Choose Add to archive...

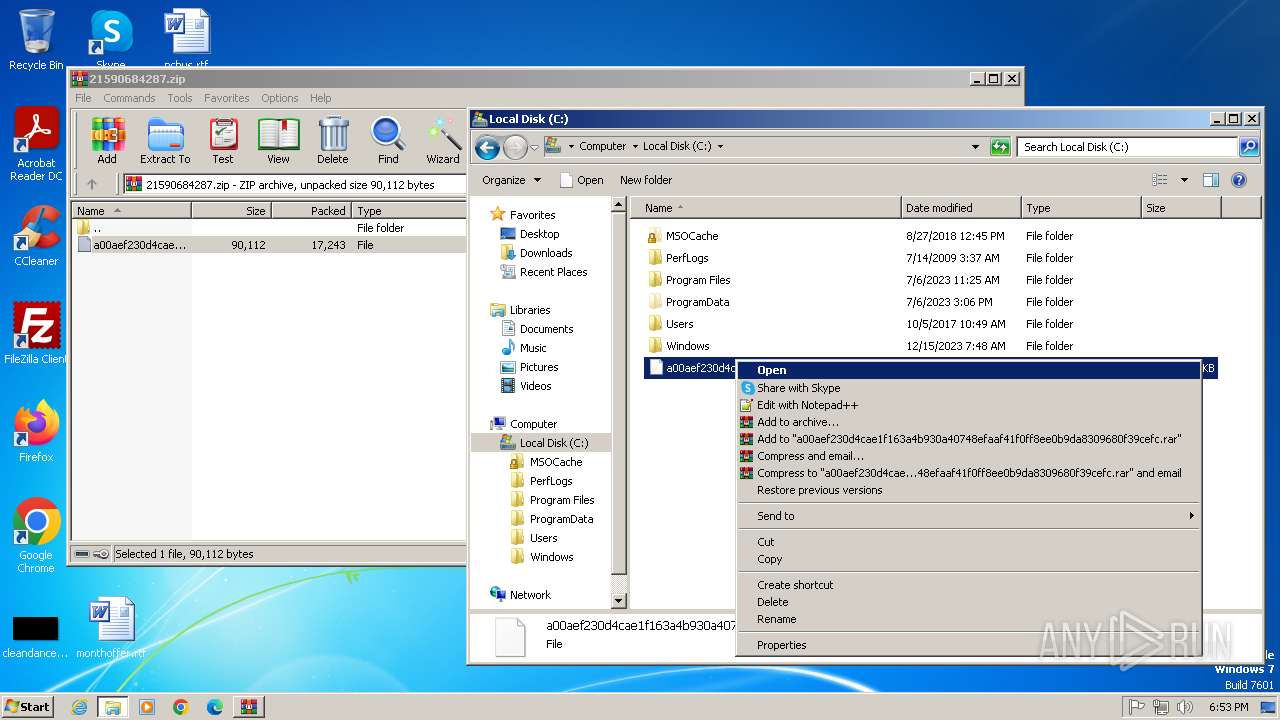(x=968, y=422)
